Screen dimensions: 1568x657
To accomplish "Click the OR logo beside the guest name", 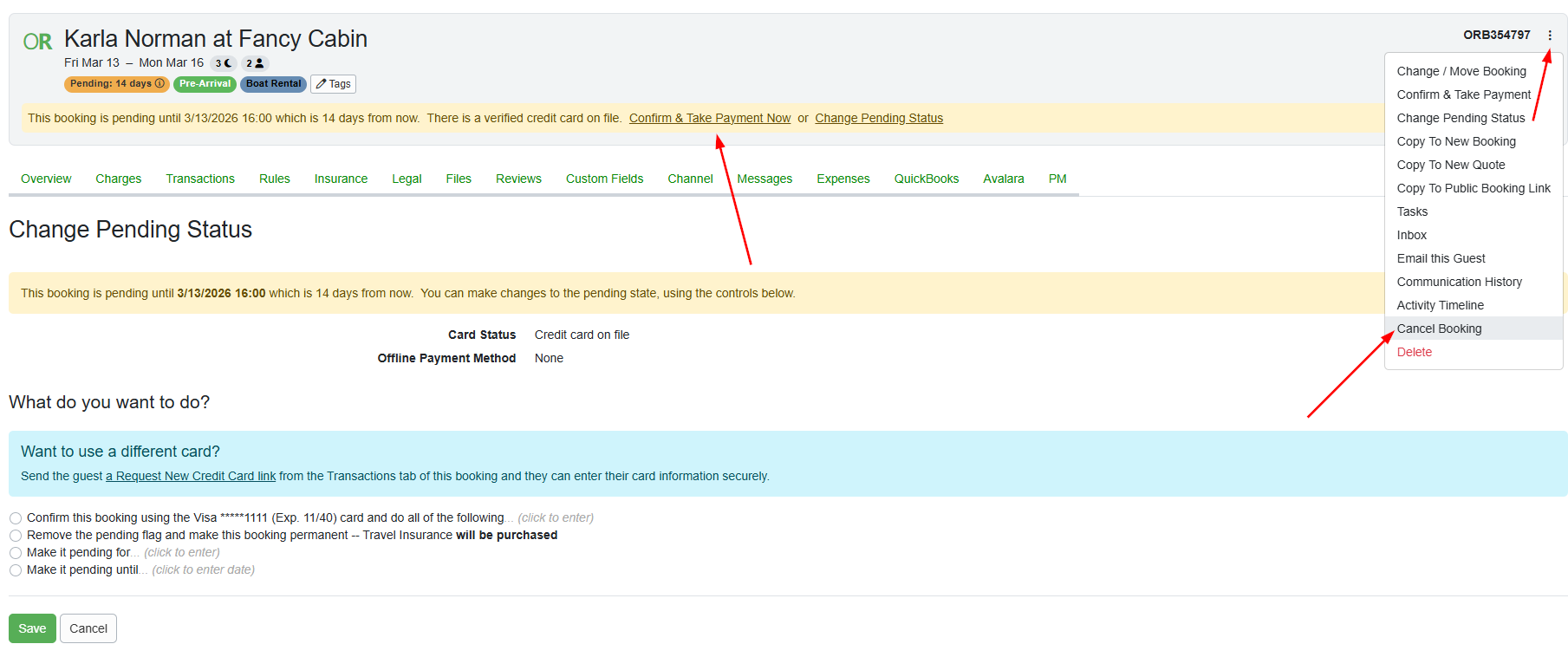I will click(x=37, y=42).
